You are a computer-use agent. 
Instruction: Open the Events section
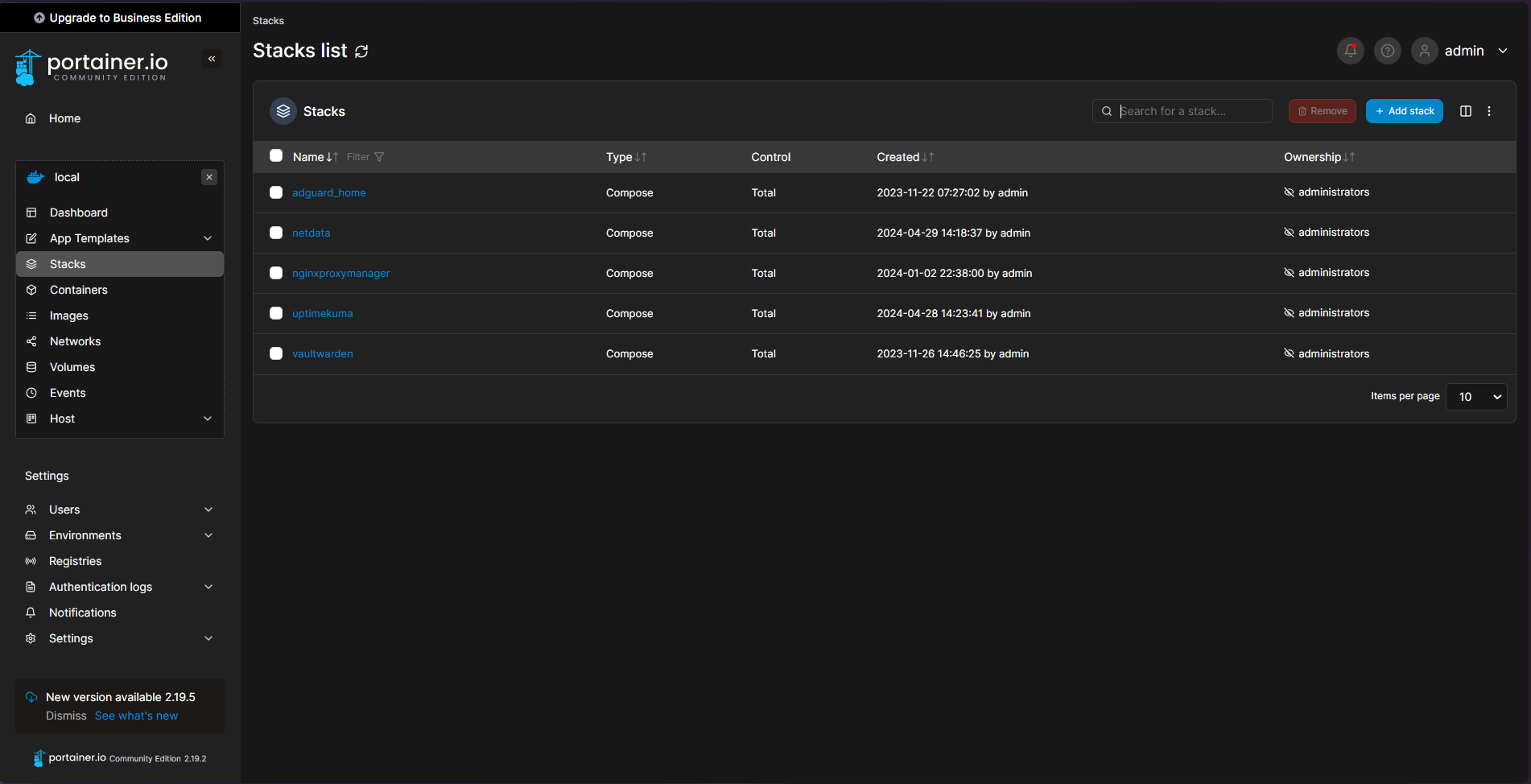[68, 393]
